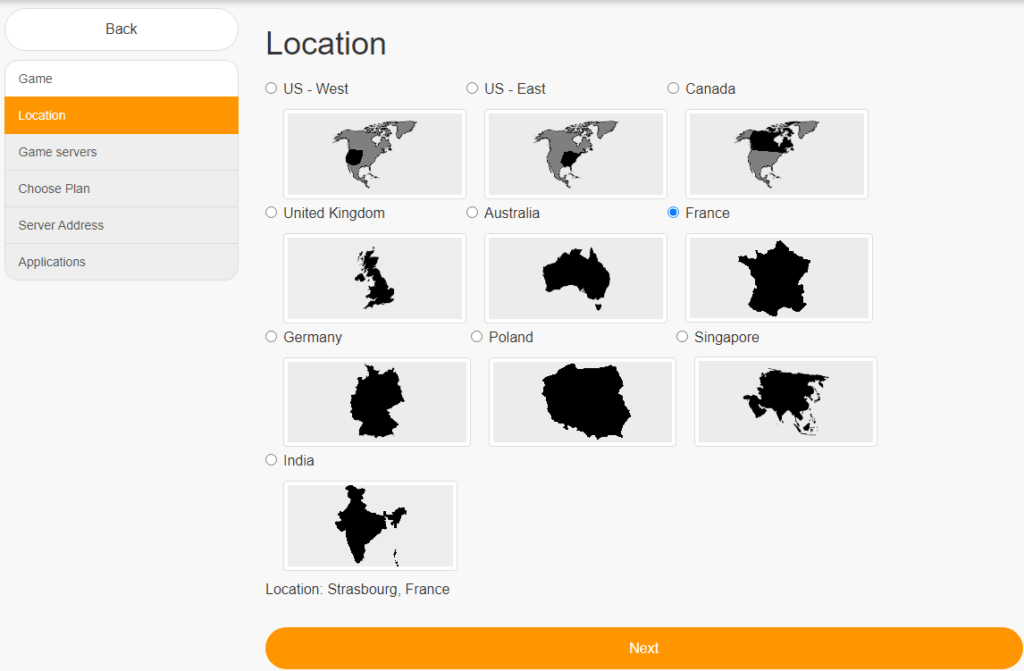Click the US - East map image

[575, 154]
